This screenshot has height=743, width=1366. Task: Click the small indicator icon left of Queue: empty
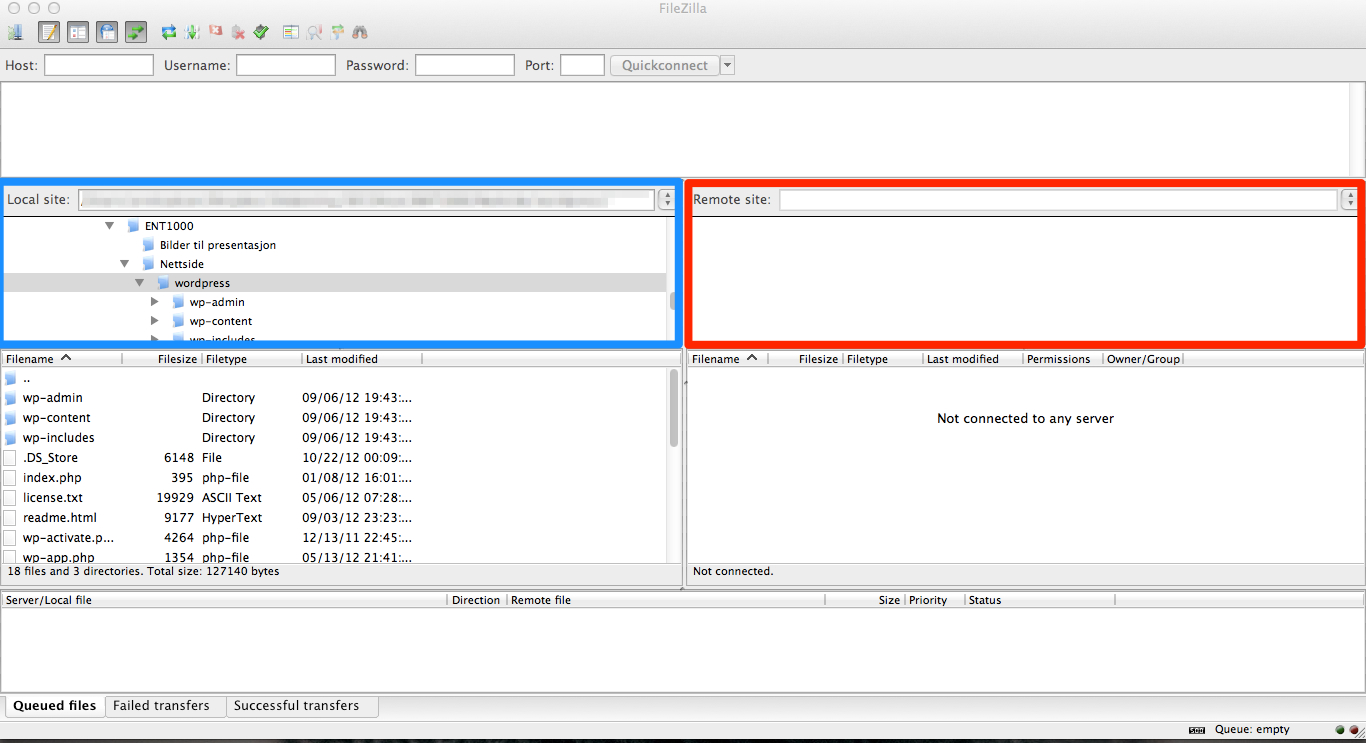click(x=1197, y=730)
